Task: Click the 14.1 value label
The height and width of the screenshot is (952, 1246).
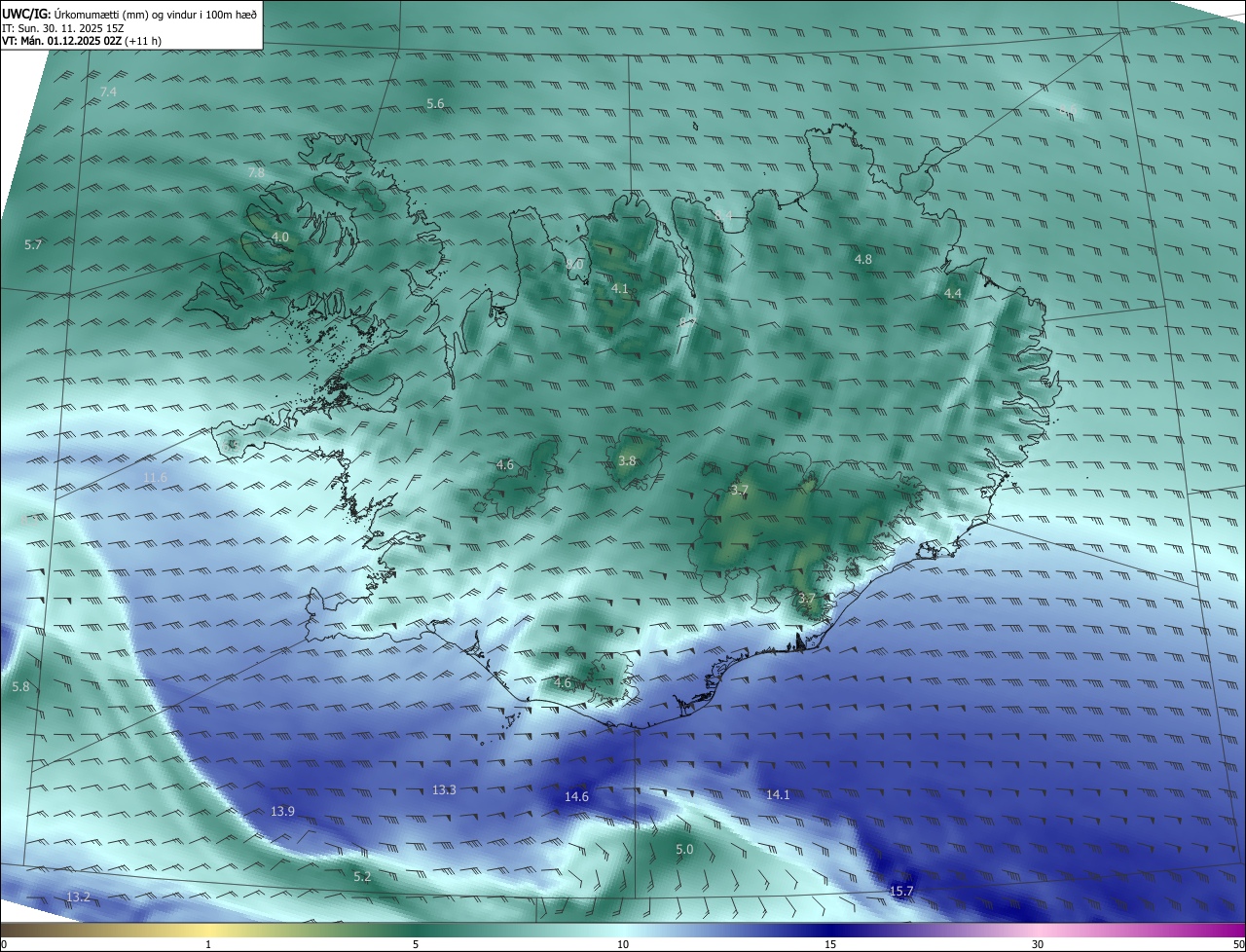Action: pos(778,795)
